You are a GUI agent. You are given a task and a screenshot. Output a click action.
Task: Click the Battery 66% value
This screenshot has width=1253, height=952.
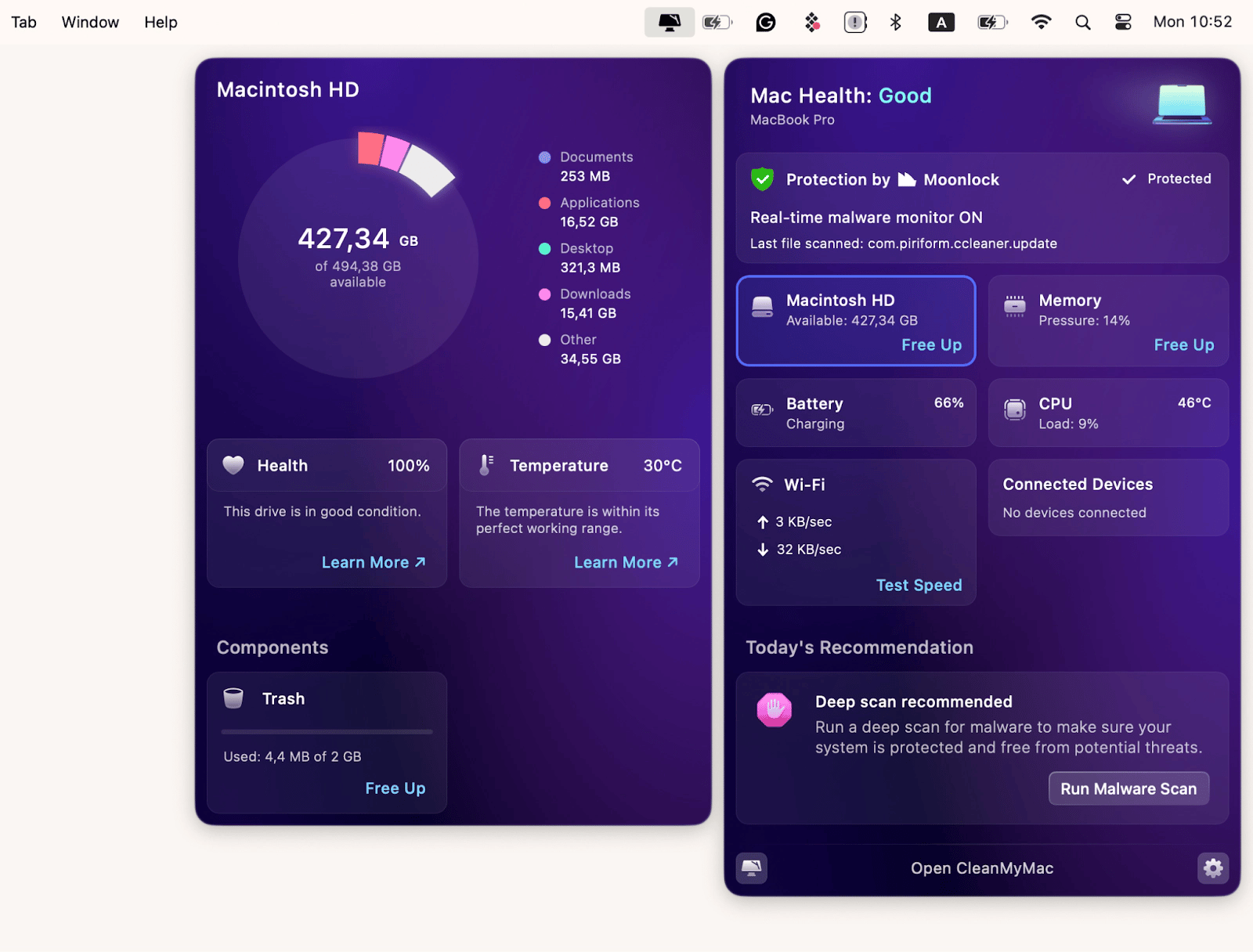948,402
